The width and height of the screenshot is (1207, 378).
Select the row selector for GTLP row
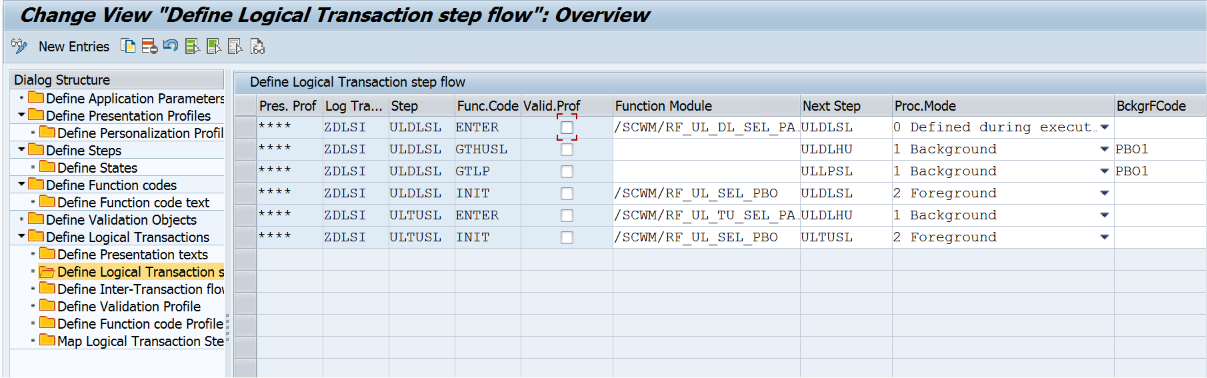click(x=245, y=172)
